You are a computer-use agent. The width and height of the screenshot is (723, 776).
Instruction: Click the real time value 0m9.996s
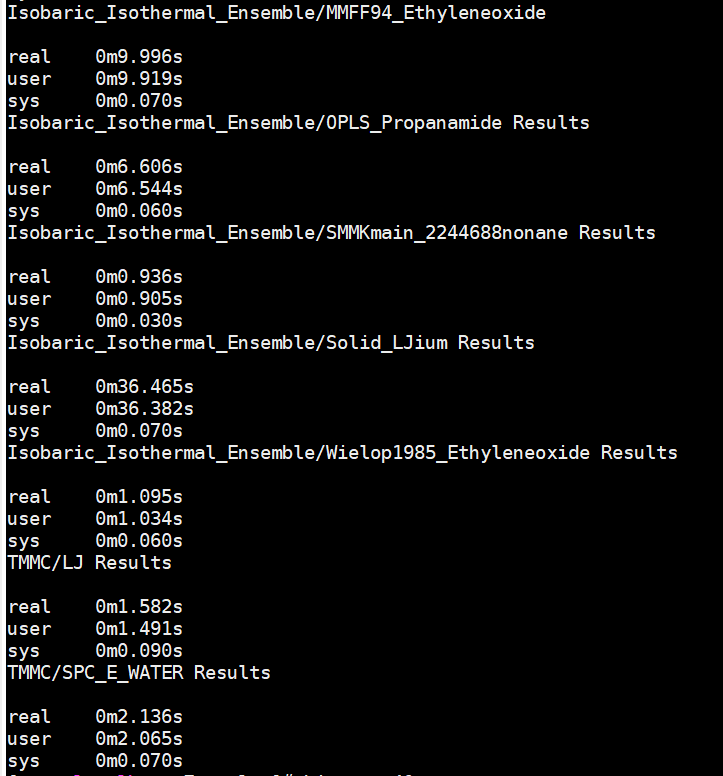[x=139, y=57]
